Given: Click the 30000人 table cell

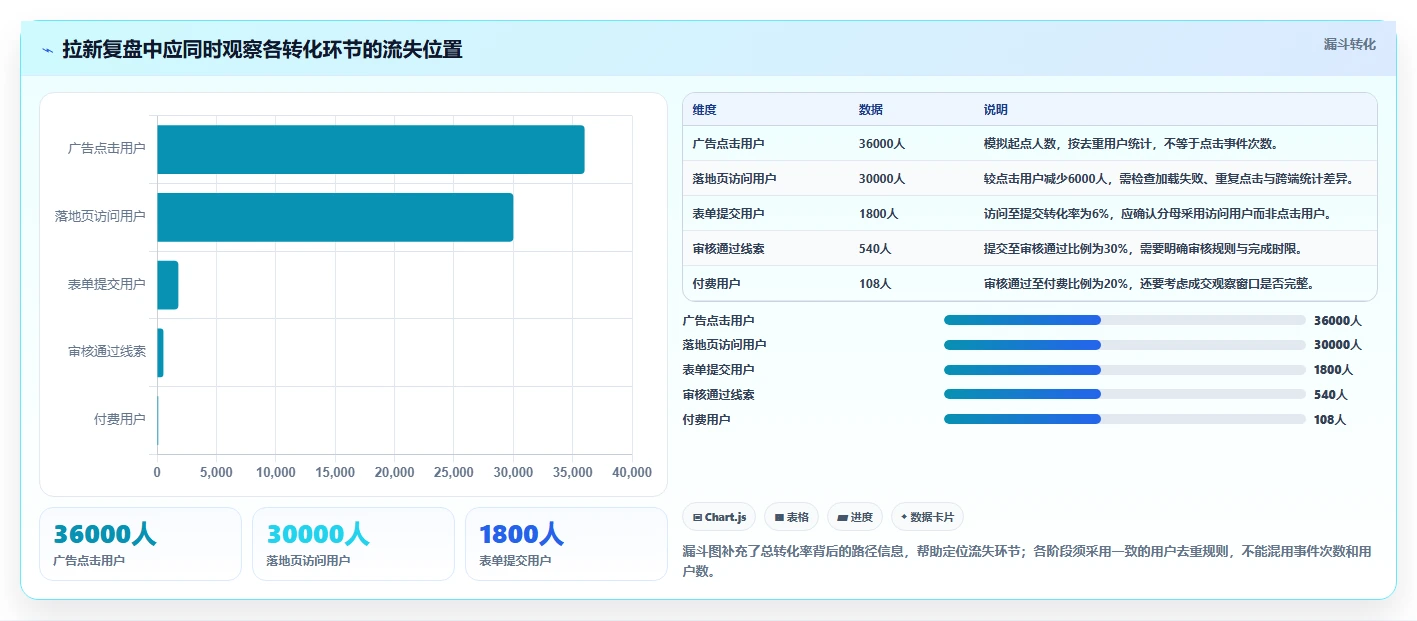Looking at the screenshot, I should point(881,178).
